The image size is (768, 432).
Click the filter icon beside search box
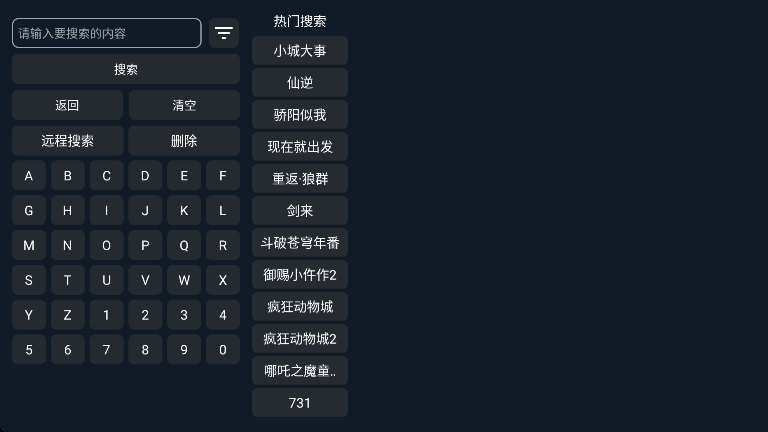(x=224, y=33)
